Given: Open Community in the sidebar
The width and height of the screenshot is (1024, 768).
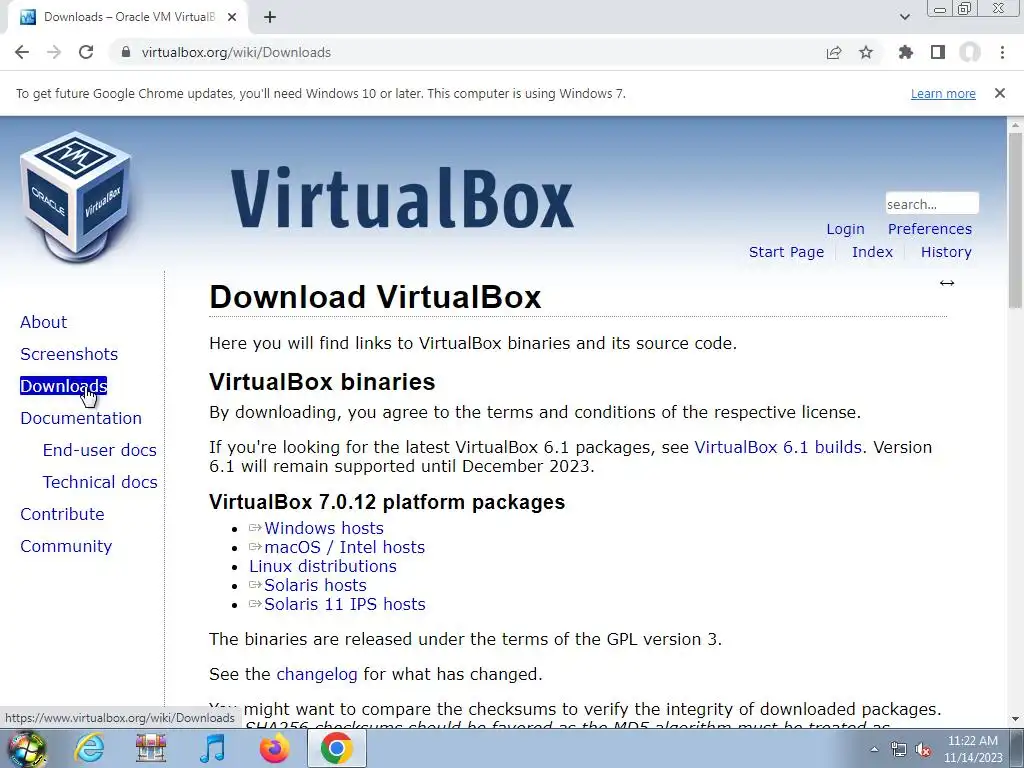Looking at the screenshot, I should (x=66, y=546).
